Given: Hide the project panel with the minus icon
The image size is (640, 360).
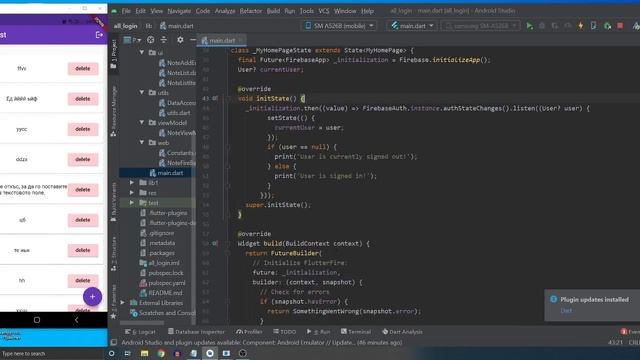Looking at the screenshot, I should pos(192,40).
